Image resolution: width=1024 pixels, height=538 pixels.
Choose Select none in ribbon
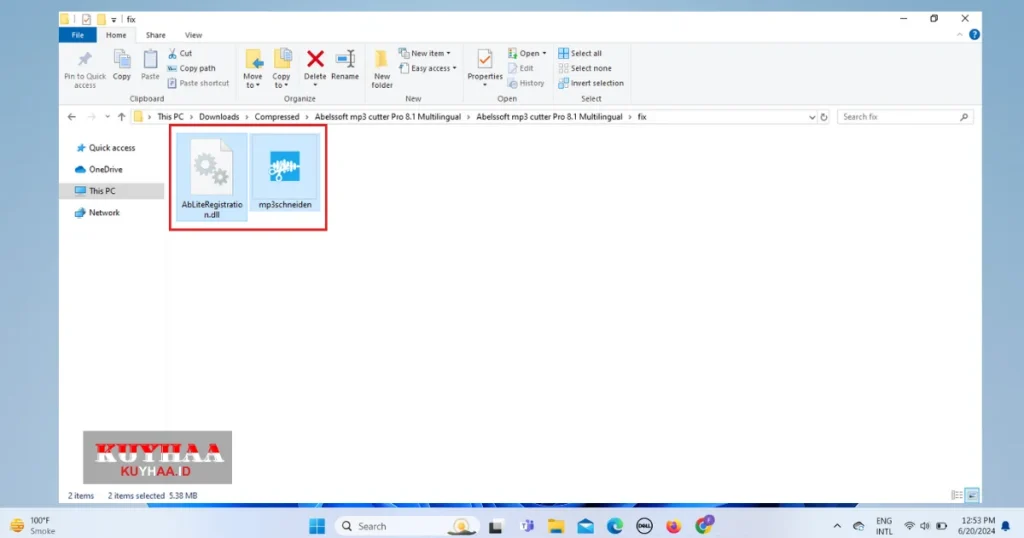point(585,68)
